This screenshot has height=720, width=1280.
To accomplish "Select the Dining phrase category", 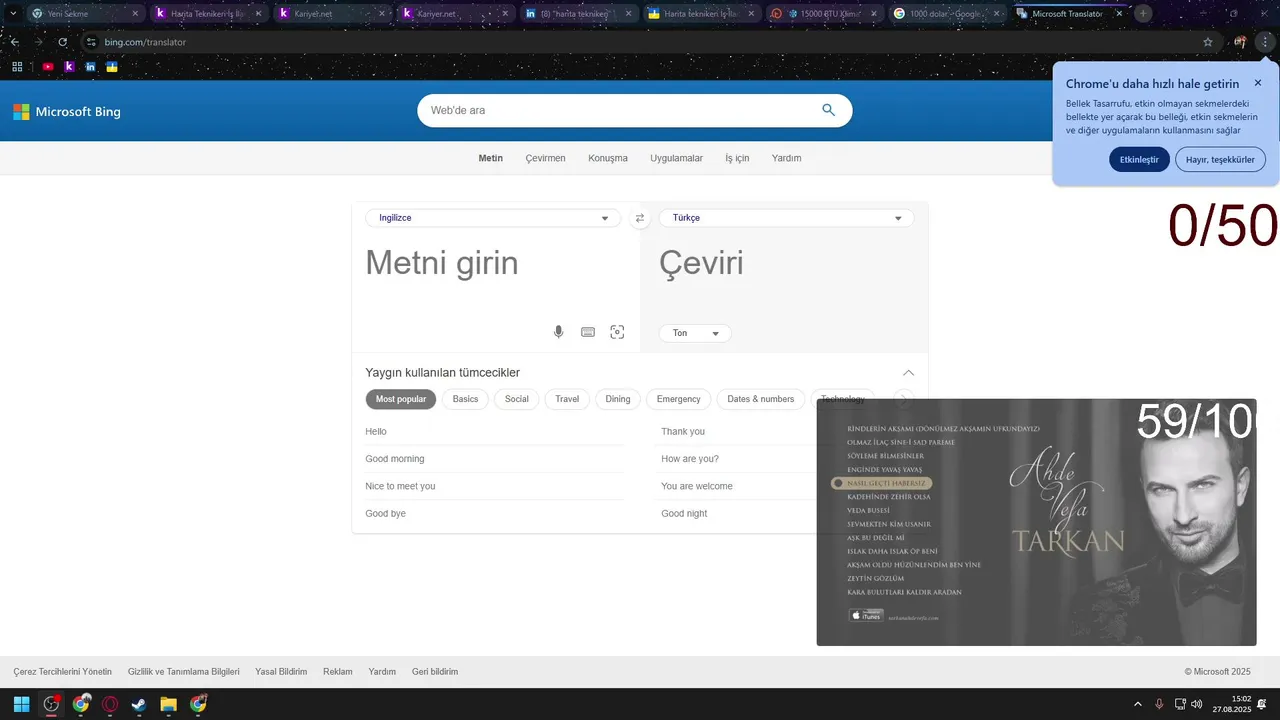I will [618, 399].
